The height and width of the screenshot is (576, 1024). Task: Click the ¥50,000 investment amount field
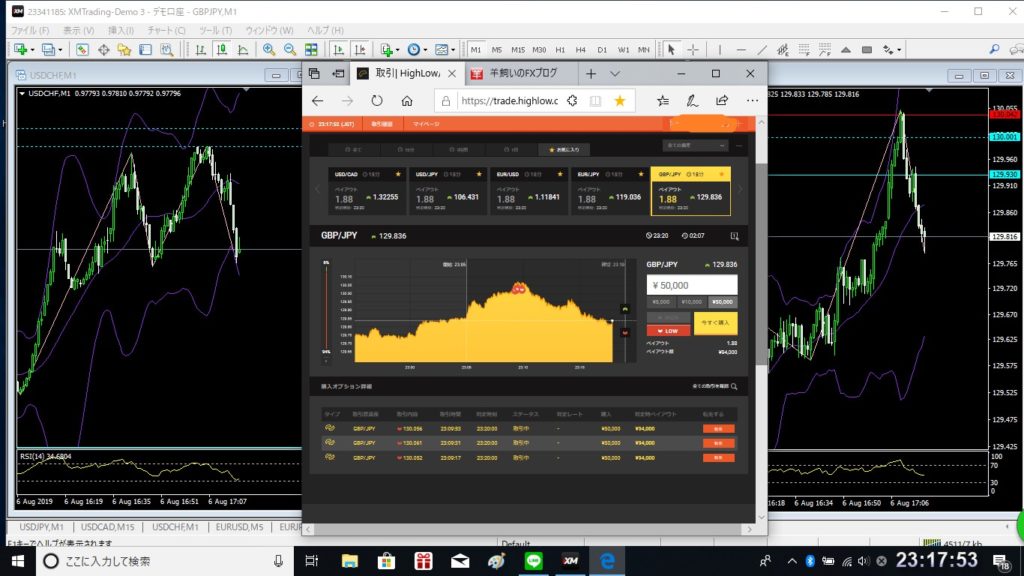click(x=691, y=284)
